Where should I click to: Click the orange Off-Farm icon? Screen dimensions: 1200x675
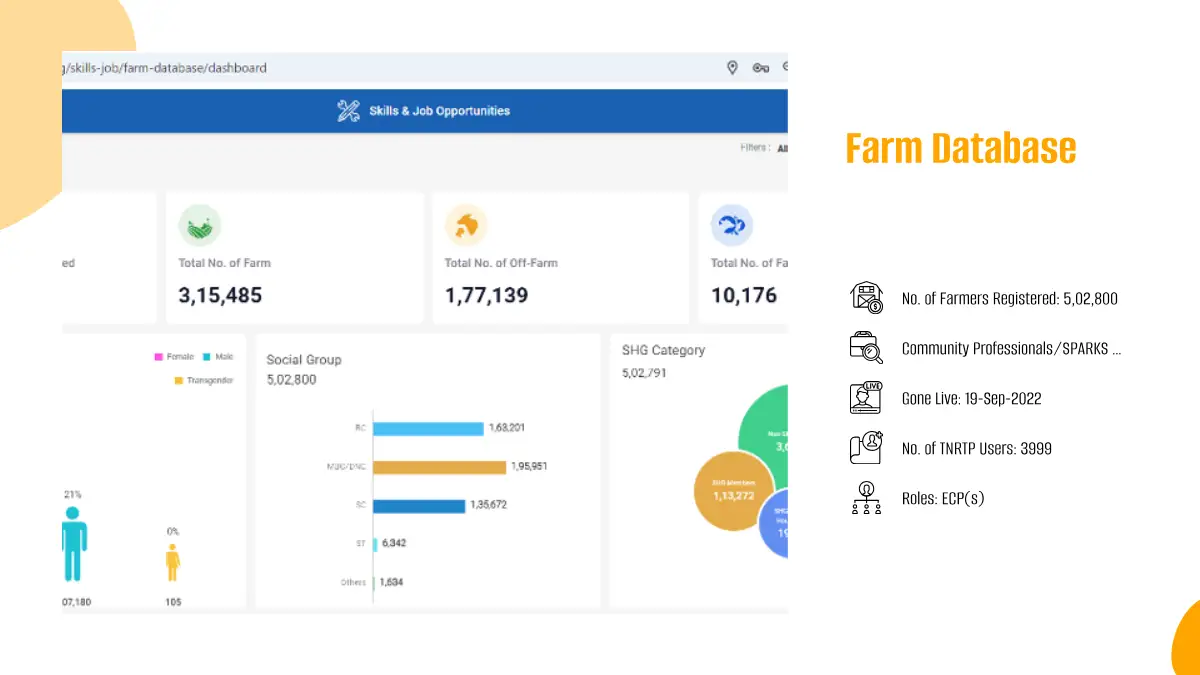point(465,226)
